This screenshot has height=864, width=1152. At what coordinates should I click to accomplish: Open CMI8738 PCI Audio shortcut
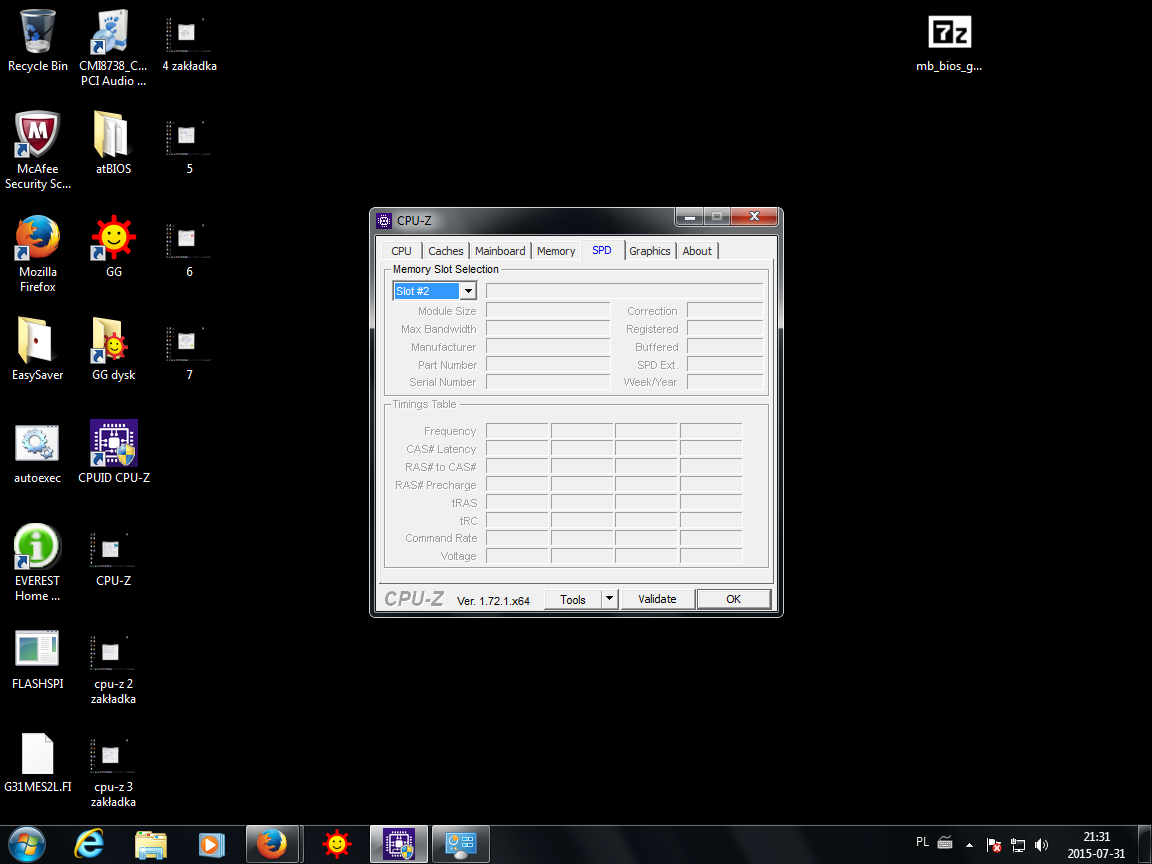click(x=113, y=48)
